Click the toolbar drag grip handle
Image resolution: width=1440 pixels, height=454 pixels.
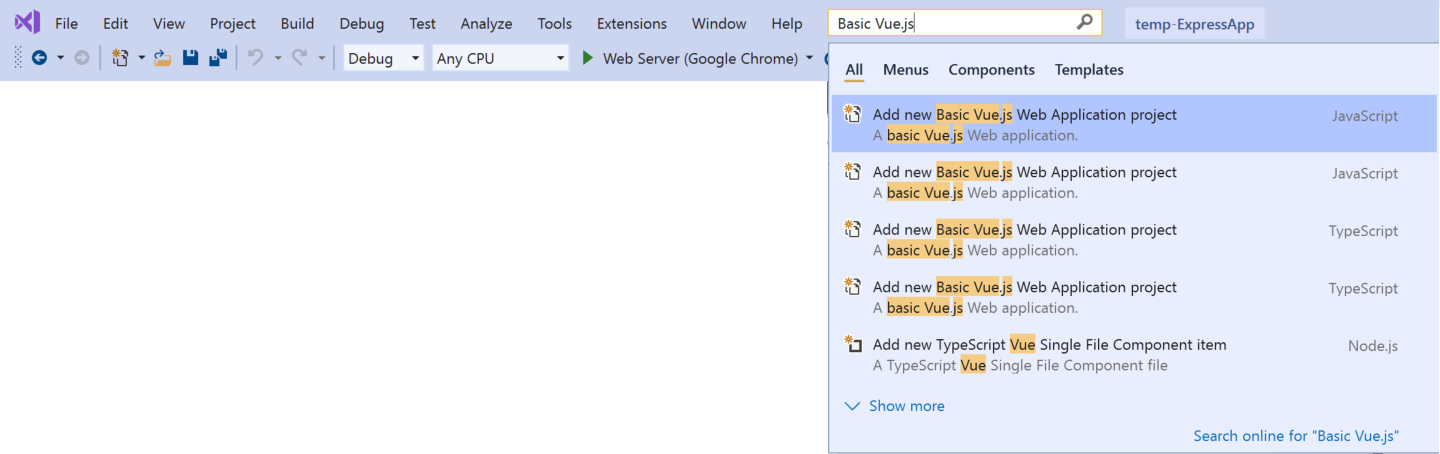click(x=18, y=58)
